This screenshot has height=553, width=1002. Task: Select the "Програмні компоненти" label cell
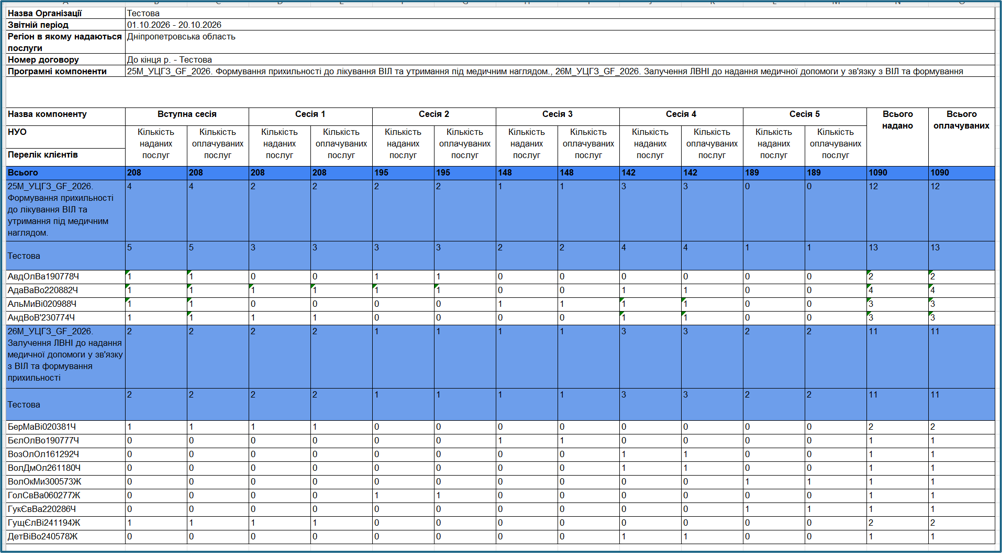[x=66, y=72]
